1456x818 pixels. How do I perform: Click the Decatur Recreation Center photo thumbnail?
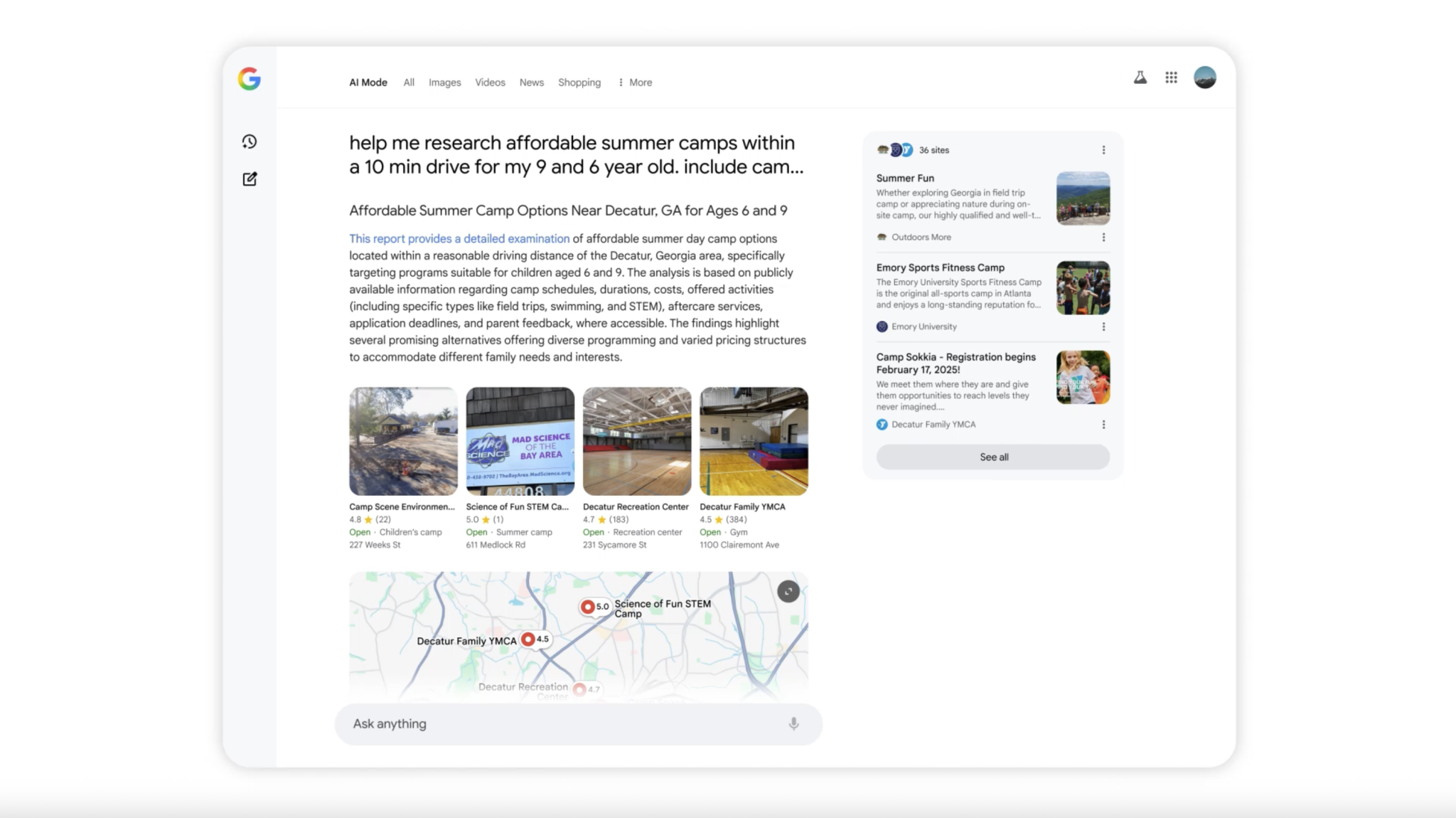click(x=636, y=440)
